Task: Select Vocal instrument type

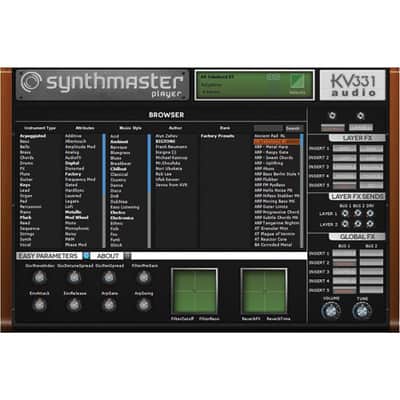Action: (25, 245)
